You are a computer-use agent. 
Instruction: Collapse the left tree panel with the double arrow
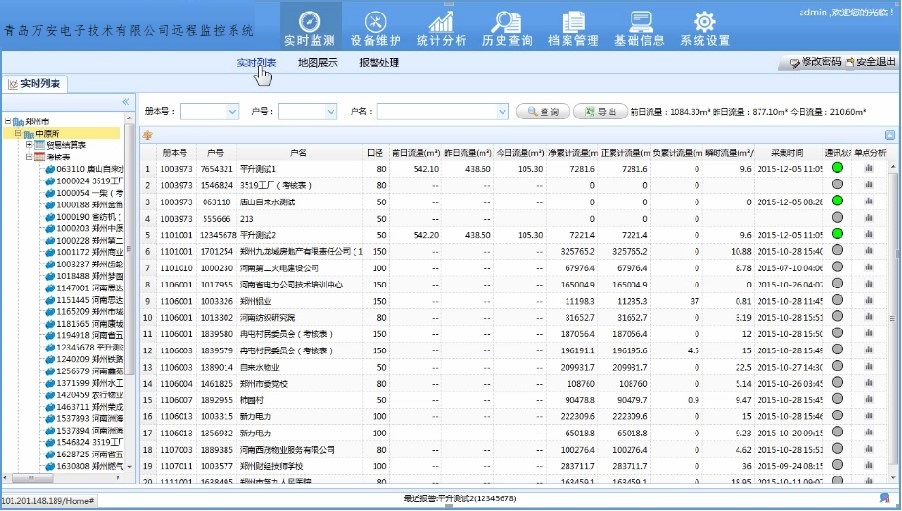pyautogui.click(x=126, y=102)
